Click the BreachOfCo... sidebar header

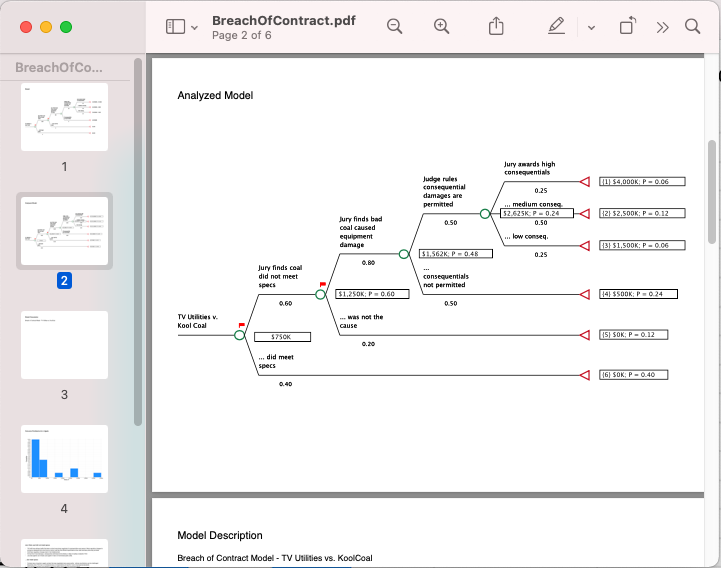59,68
